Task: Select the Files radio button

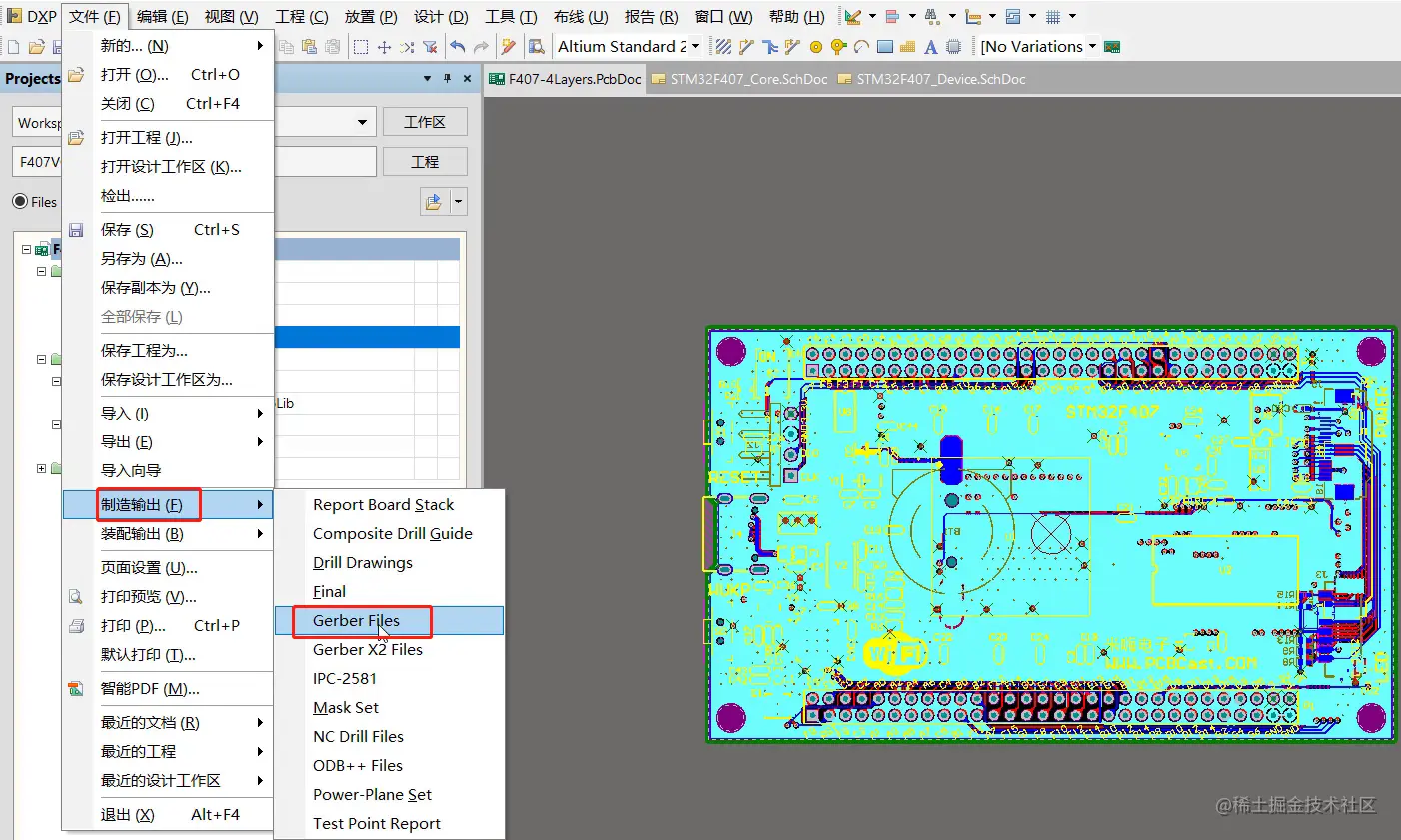Action: point(20,201)
